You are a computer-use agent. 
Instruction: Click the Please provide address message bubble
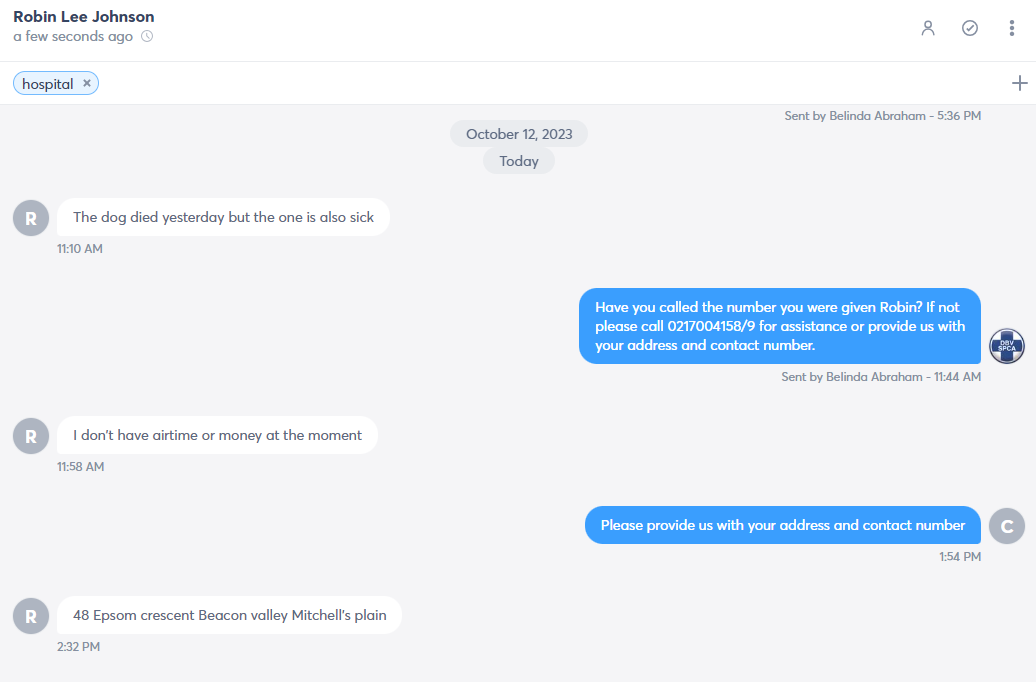coord(782,525)
